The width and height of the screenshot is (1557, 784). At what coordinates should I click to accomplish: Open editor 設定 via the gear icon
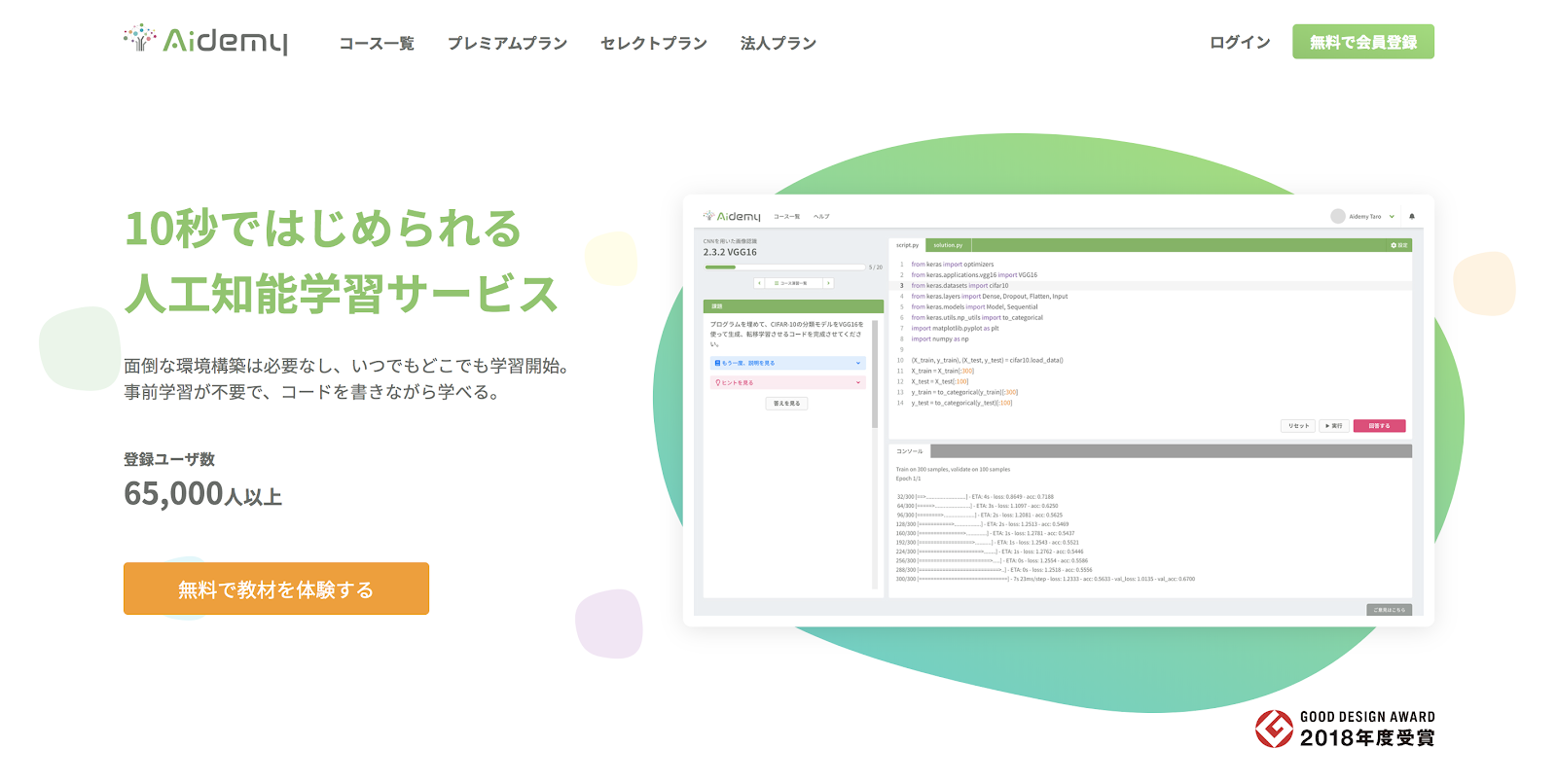coord(1399,245)
